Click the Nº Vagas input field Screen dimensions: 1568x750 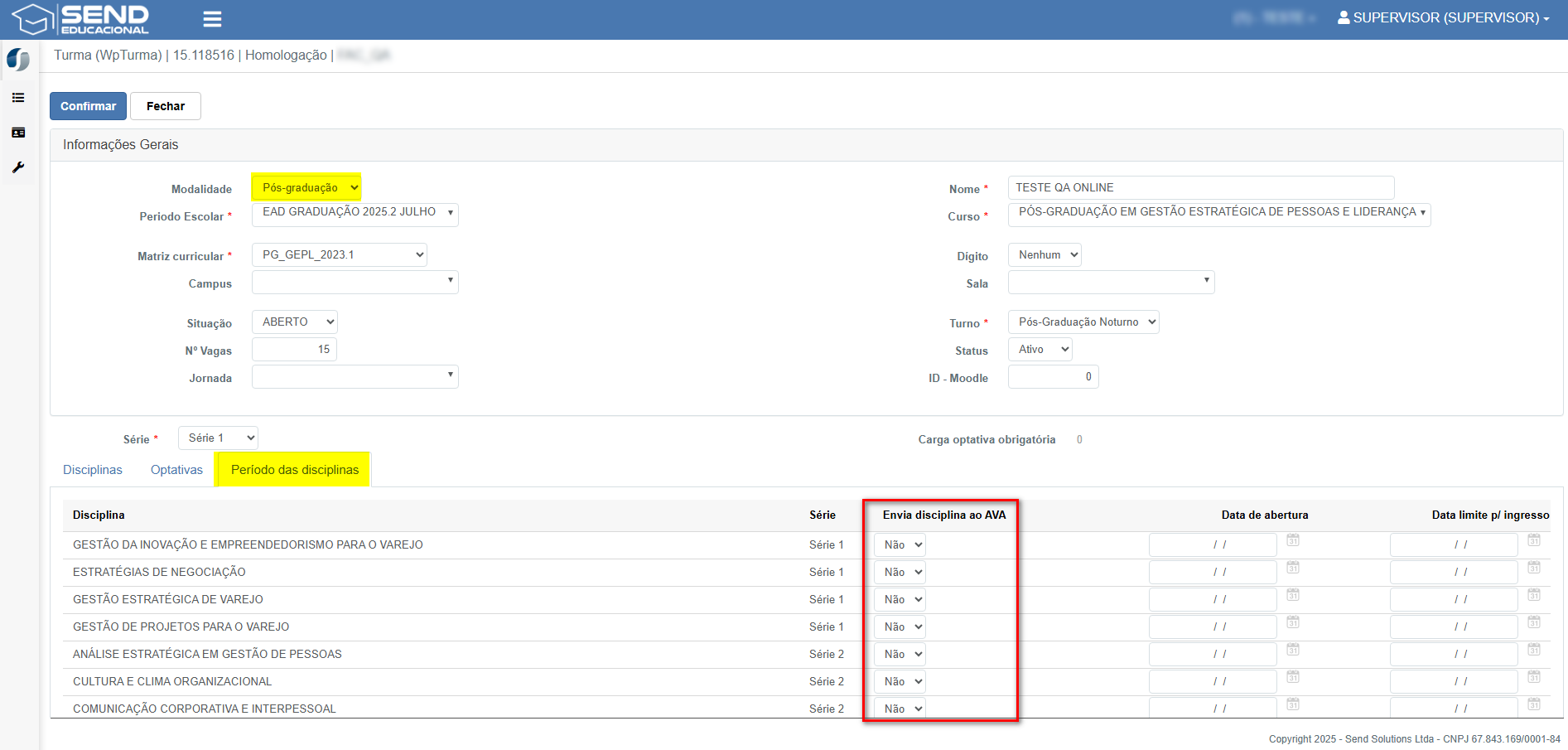(294, 349)
